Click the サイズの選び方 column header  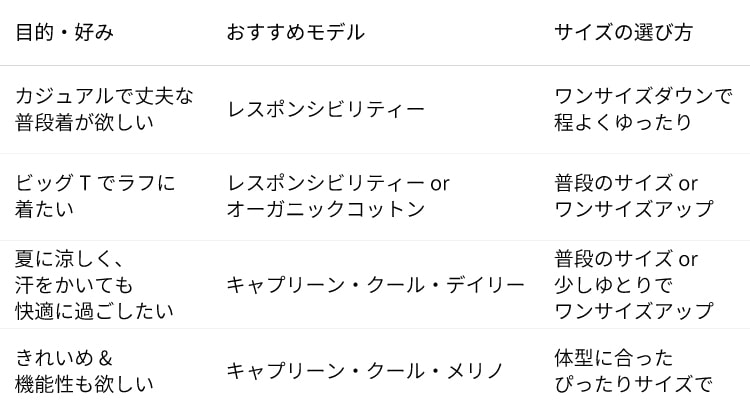[x=624, y=33]
